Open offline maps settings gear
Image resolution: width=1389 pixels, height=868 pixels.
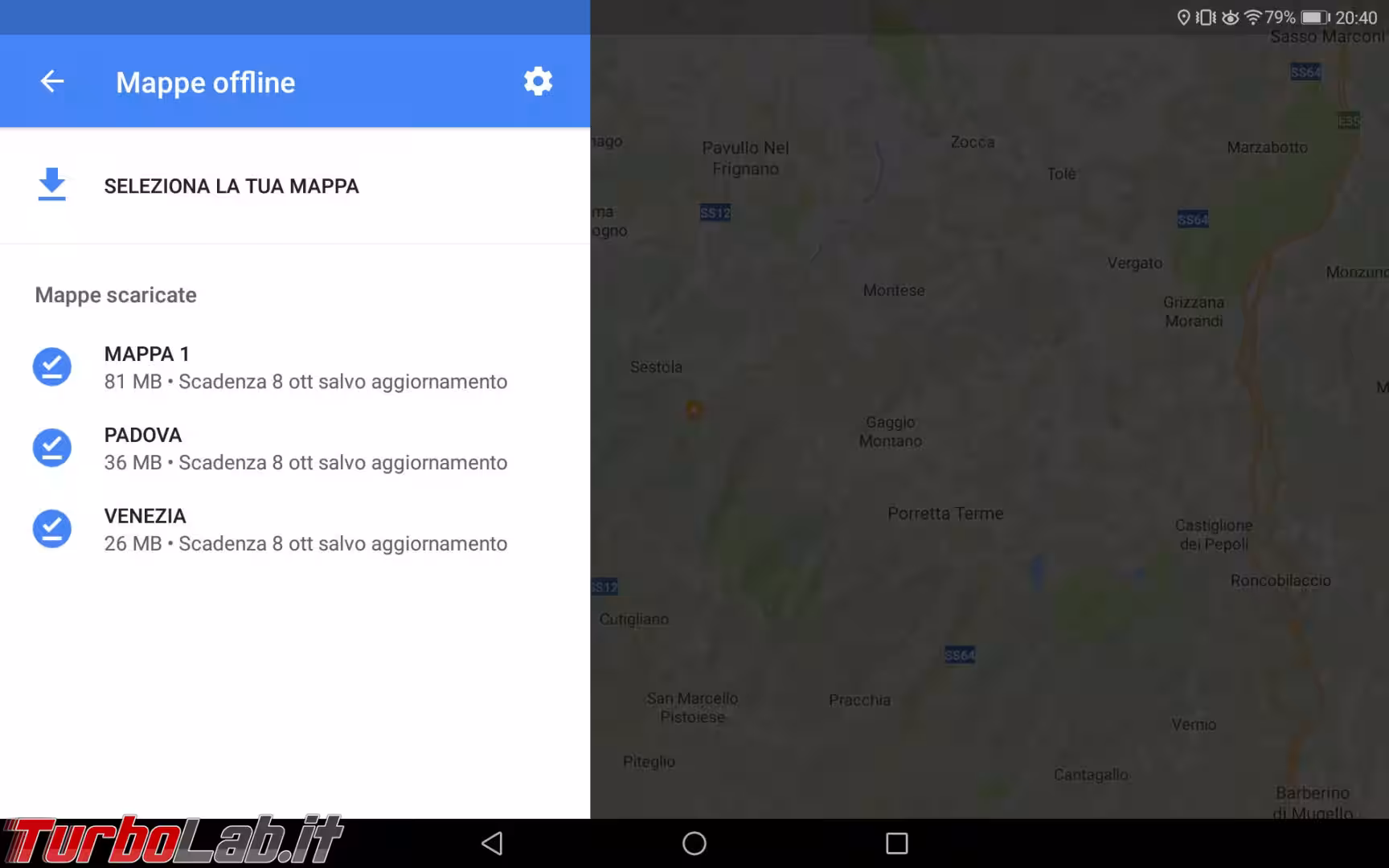[538, 81]
